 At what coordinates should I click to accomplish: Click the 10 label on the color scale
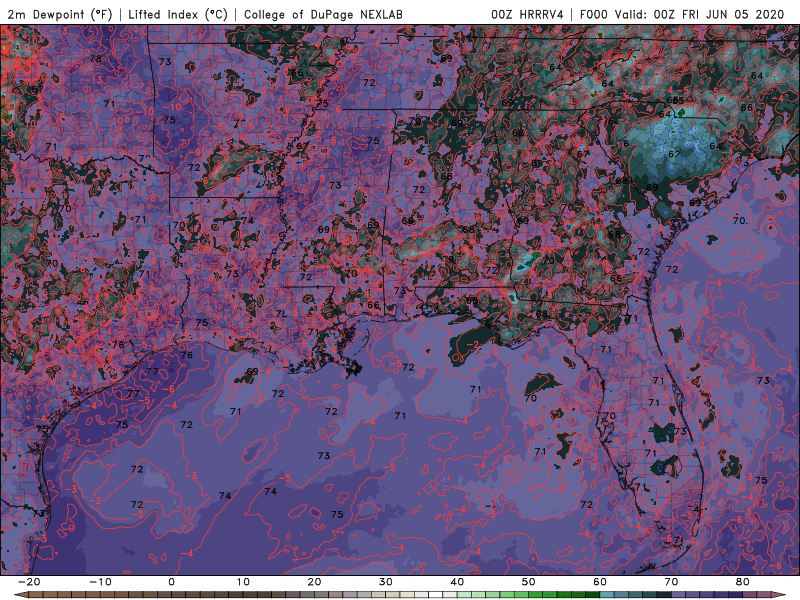click(x=243, y=582)
